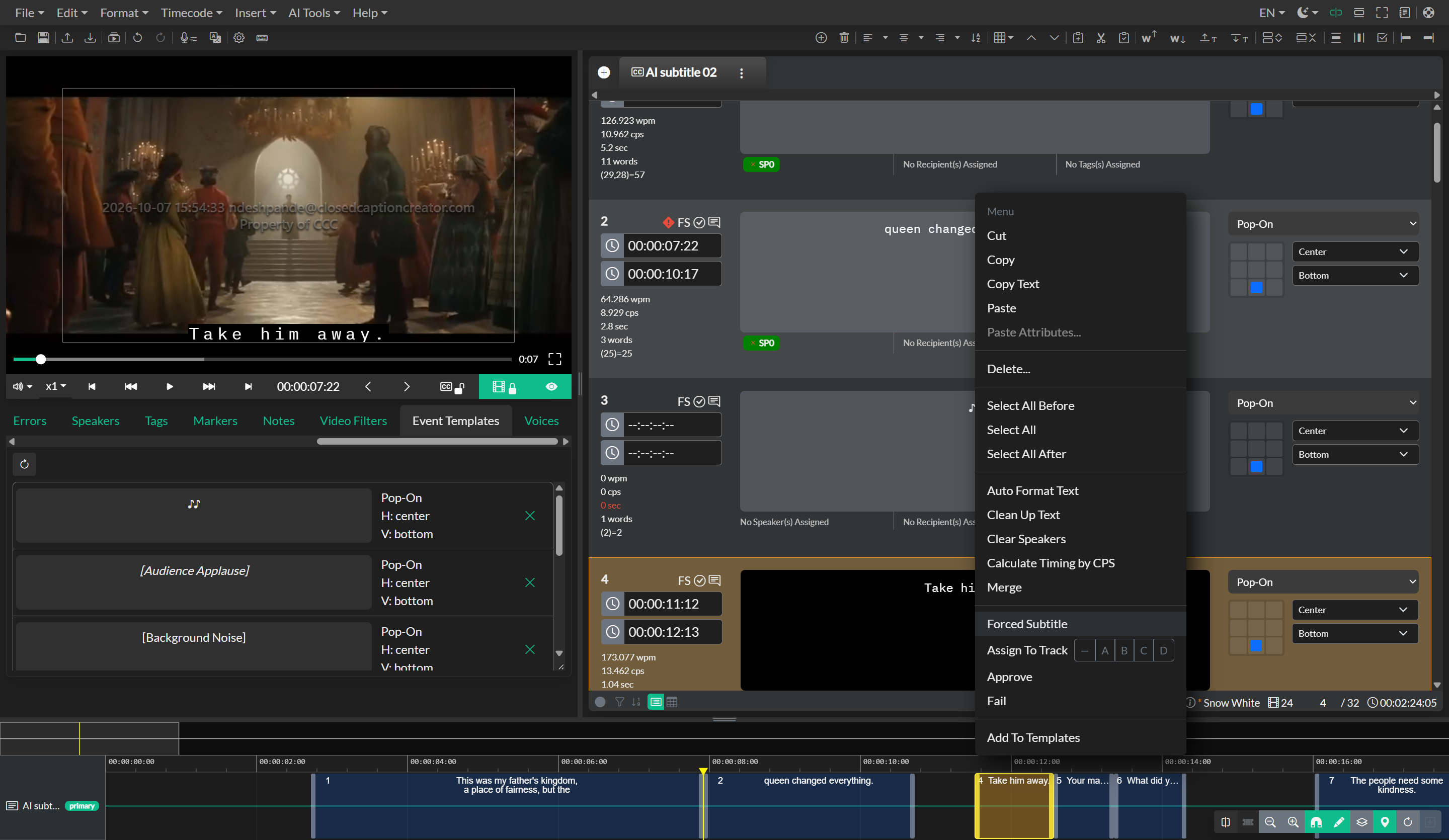Click the zoom out magnifier on timeline
The image size is (1449, 840).
pos(1270,822)
